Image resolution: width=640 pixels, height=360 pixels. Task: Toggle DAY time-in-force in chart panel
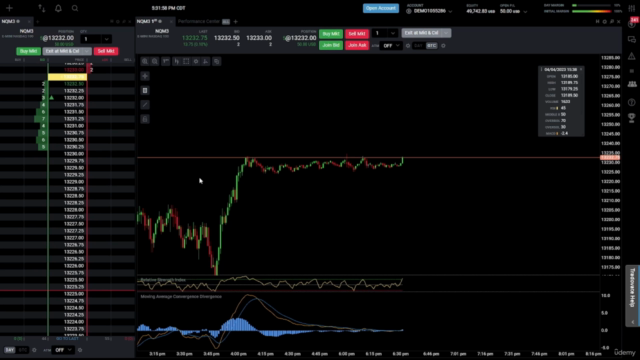tap(418, 46)
